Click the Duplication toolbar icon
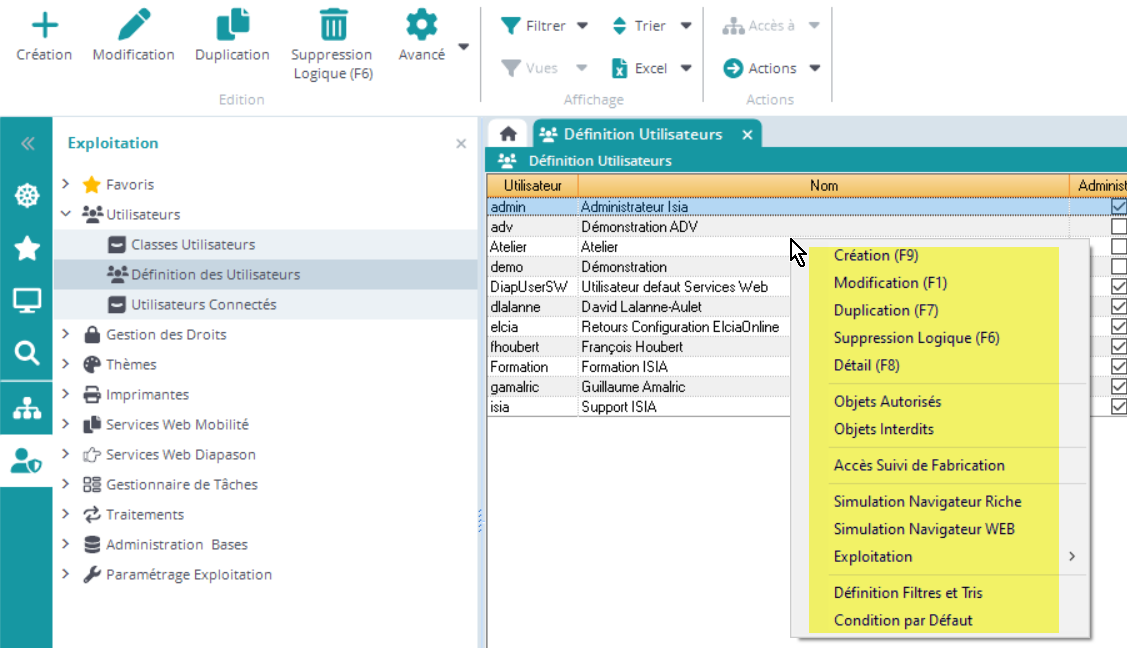 (x=232, y=25)
